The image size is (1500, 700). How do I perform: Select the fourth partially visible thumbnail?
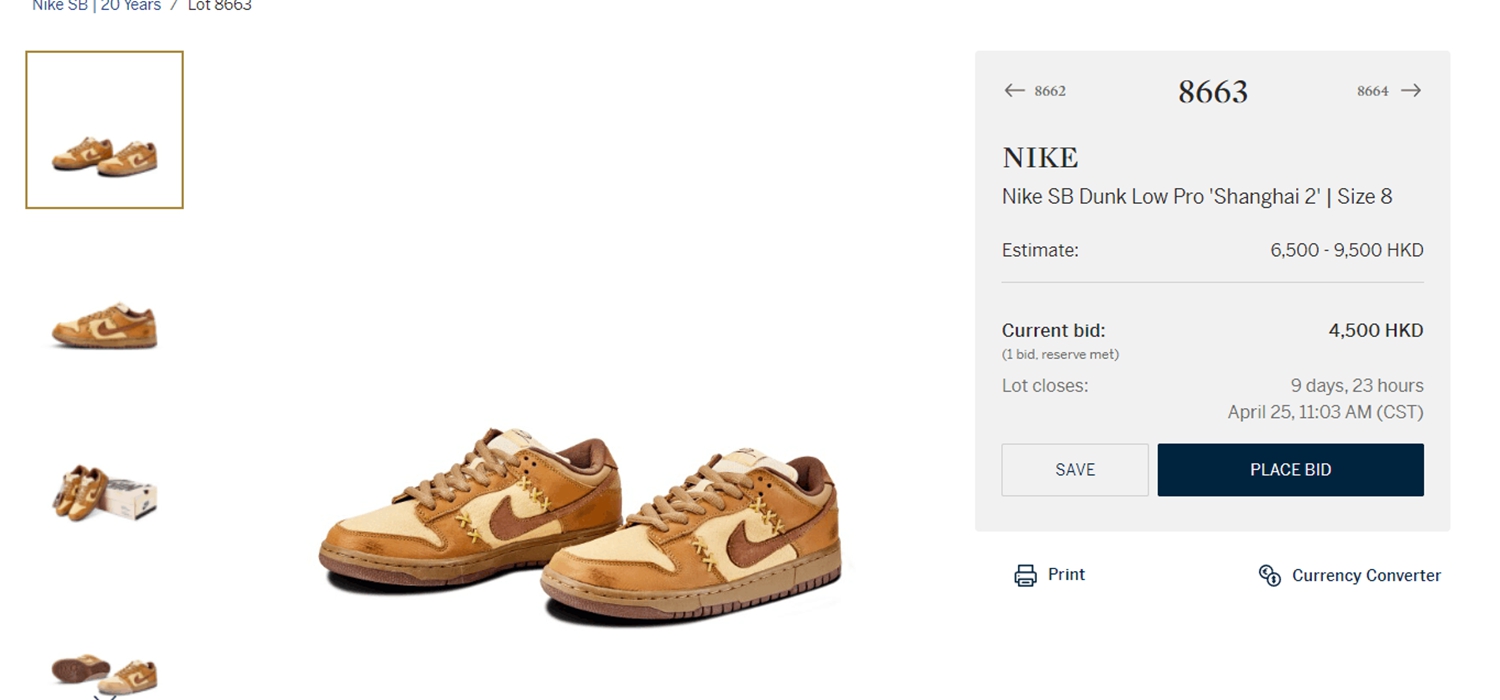[105, 672]
